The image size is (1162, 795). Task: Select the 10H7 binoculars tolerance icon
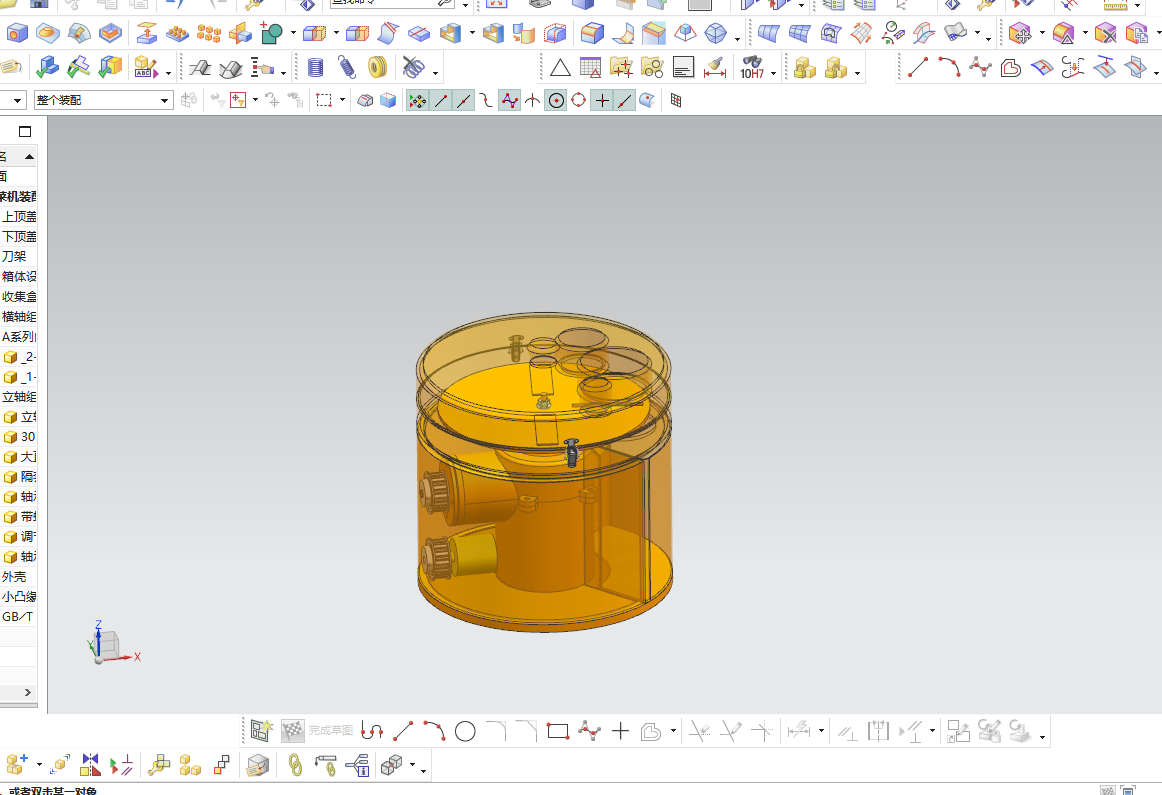(x=752, y=68)
